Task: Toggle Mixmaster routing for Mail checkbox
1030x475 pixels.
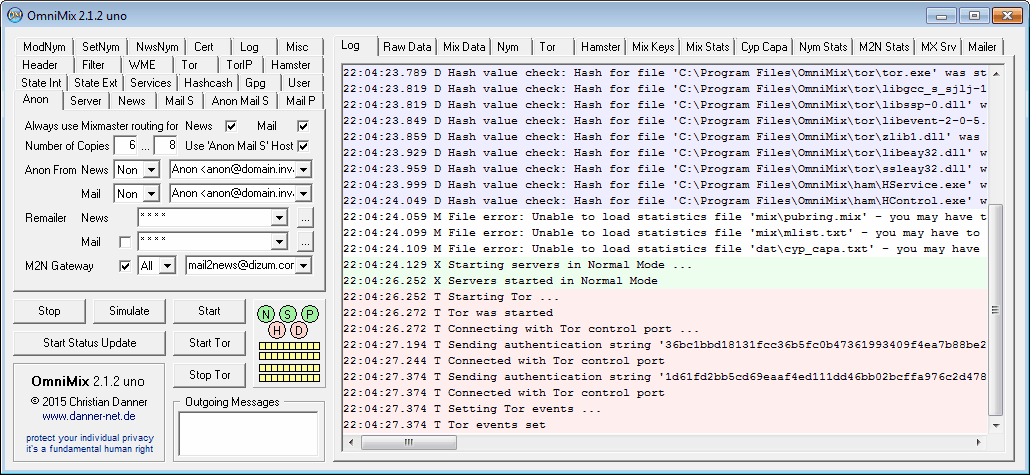Action: tap(303, 125)
